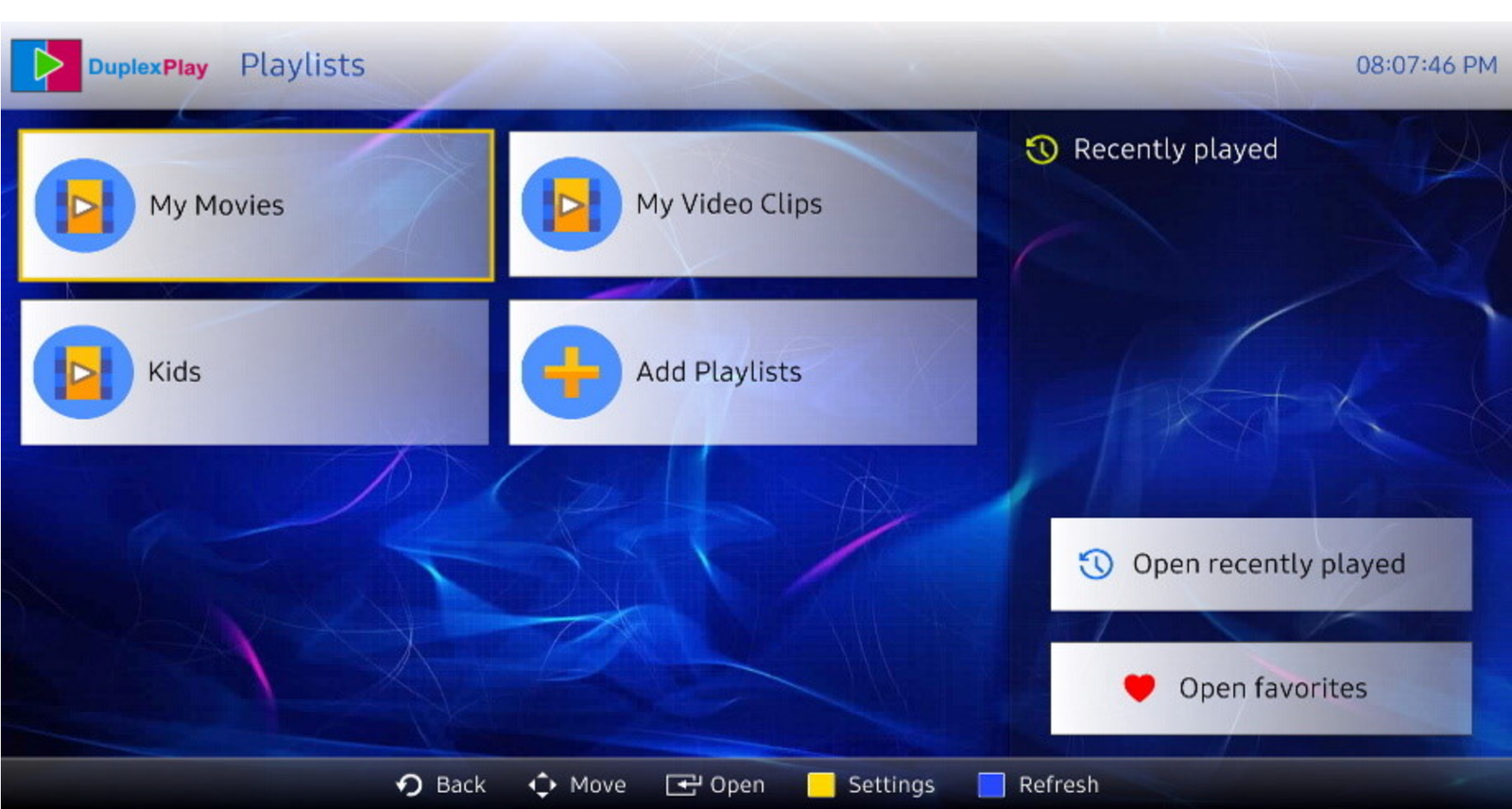
Task: Click the Move directional pad icon
Action: coord(542,785)
